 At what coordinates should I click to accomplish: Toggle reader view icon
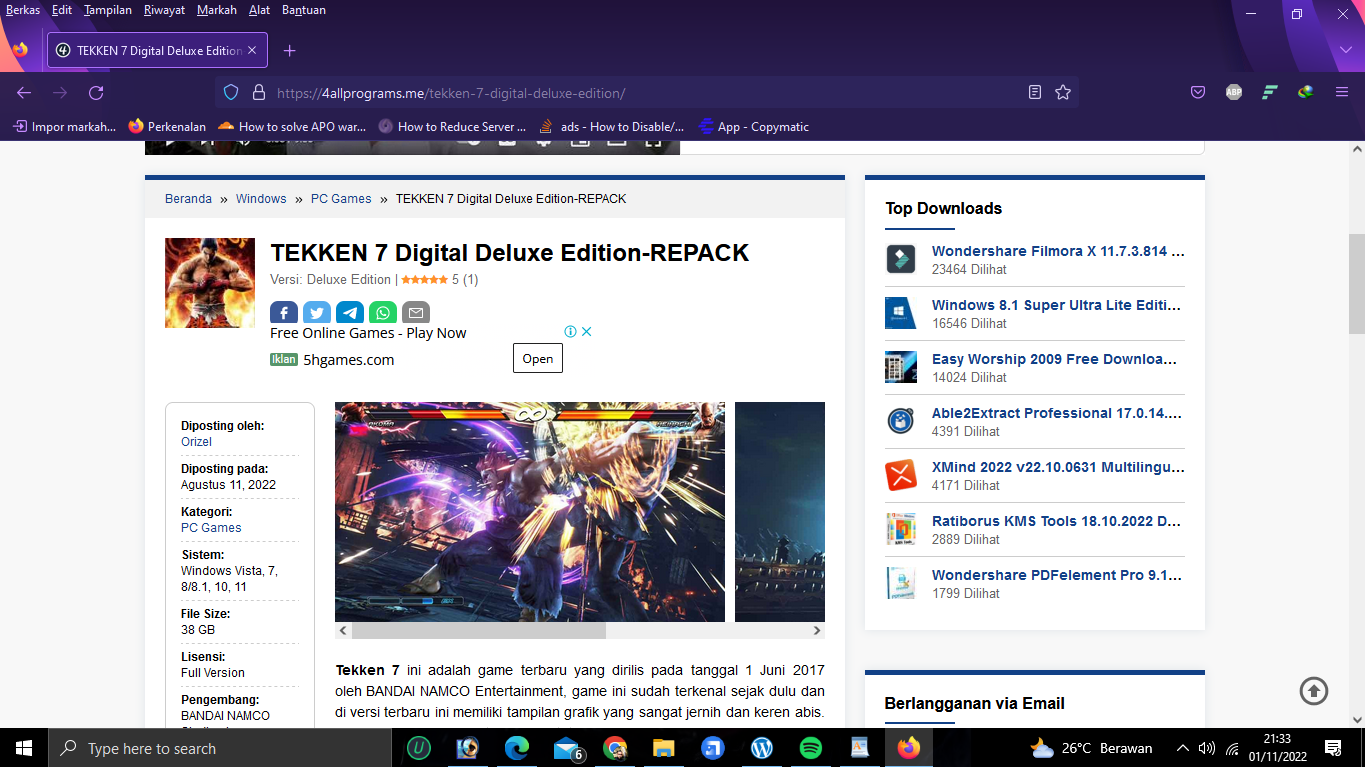(1035, 92)
